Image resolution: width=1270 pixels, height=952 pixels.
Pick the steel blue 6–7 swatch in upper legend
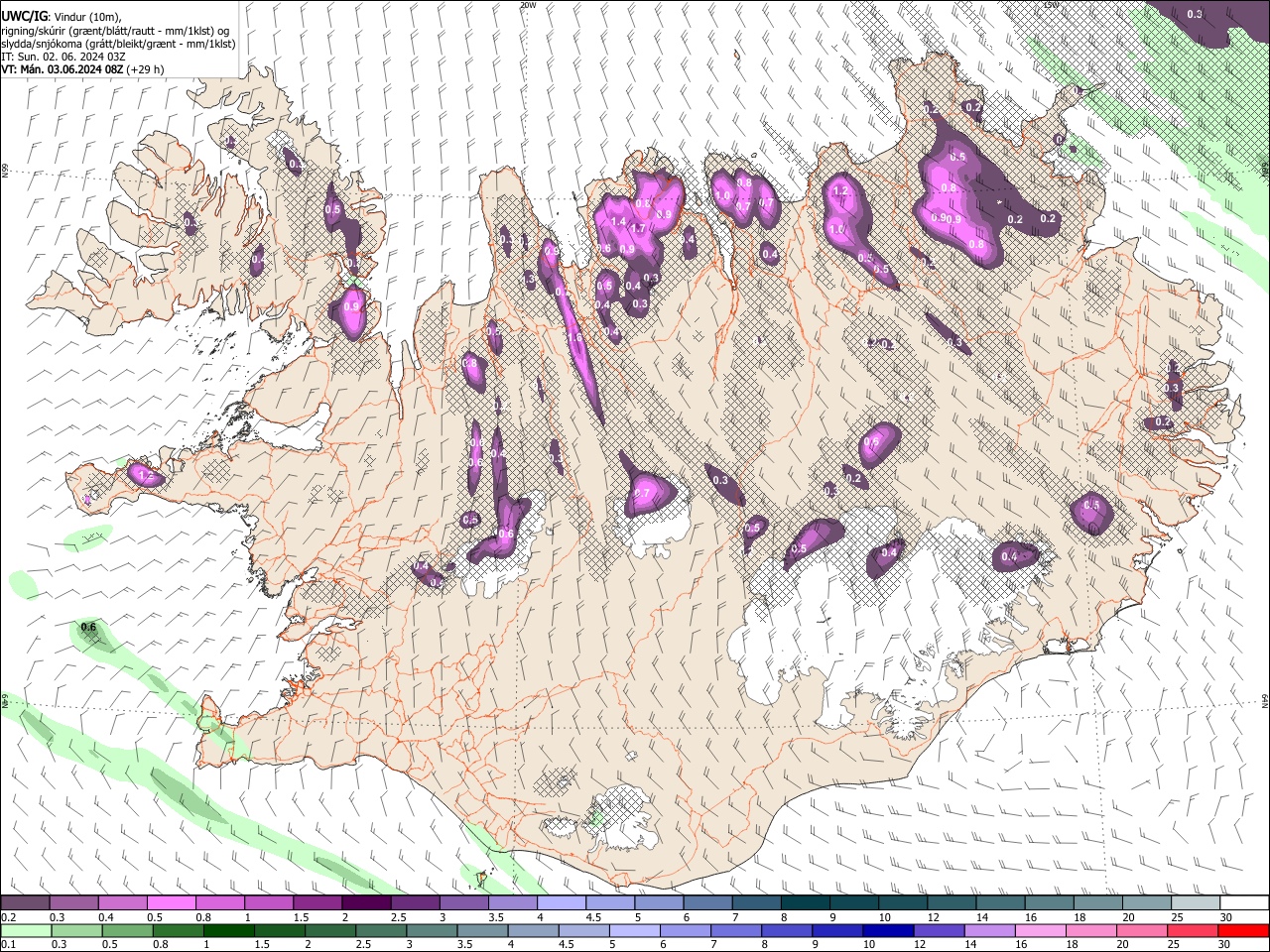[708, 903]
